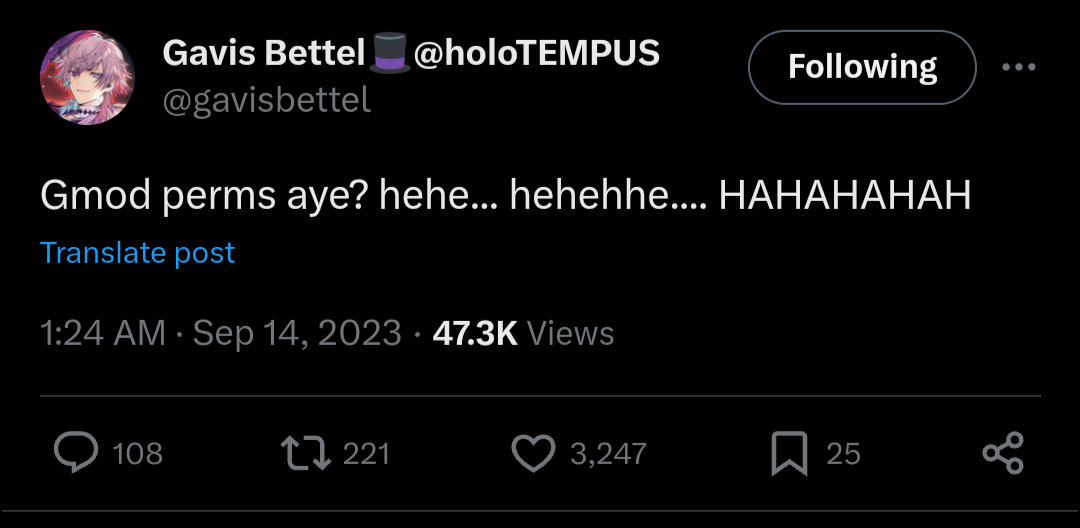Image resolution: width=1080 pixels, height=528 pixels.
Task: Click the top hat emoji in name
Action: click(x=389, y=53)
